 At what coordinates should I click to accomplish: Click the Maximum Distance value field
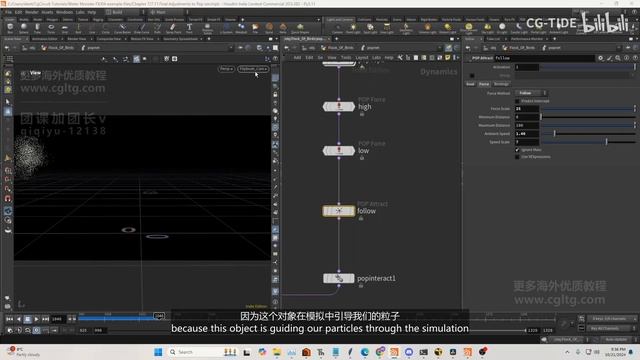coord(527,125)
